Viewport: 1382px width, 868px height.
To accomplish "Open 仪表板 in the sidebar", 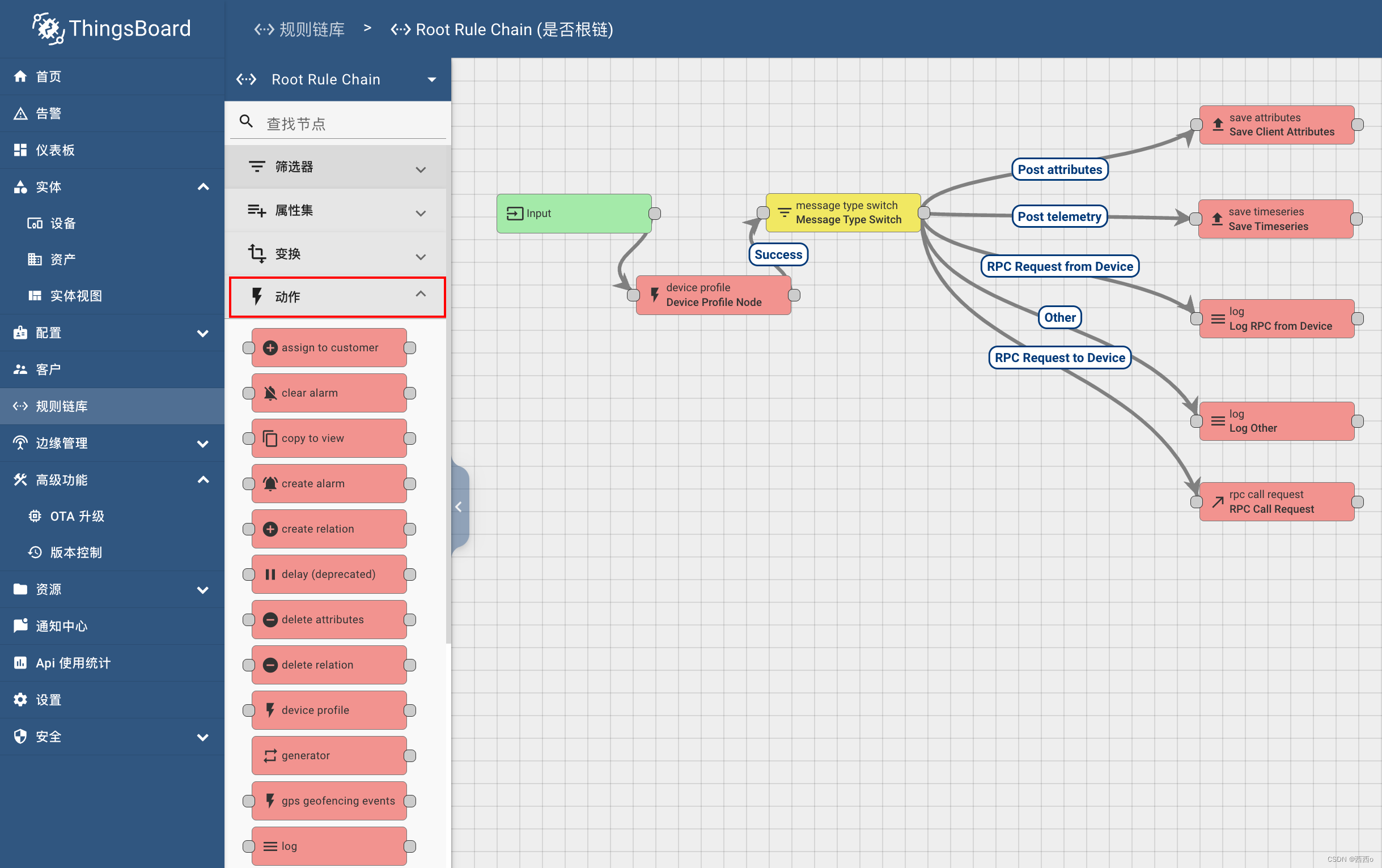I will [55, 150].
